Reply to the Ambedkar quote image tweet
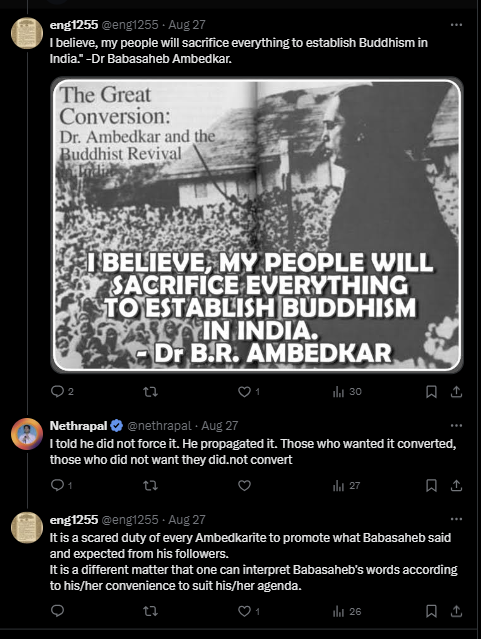 tap(62, 392)
